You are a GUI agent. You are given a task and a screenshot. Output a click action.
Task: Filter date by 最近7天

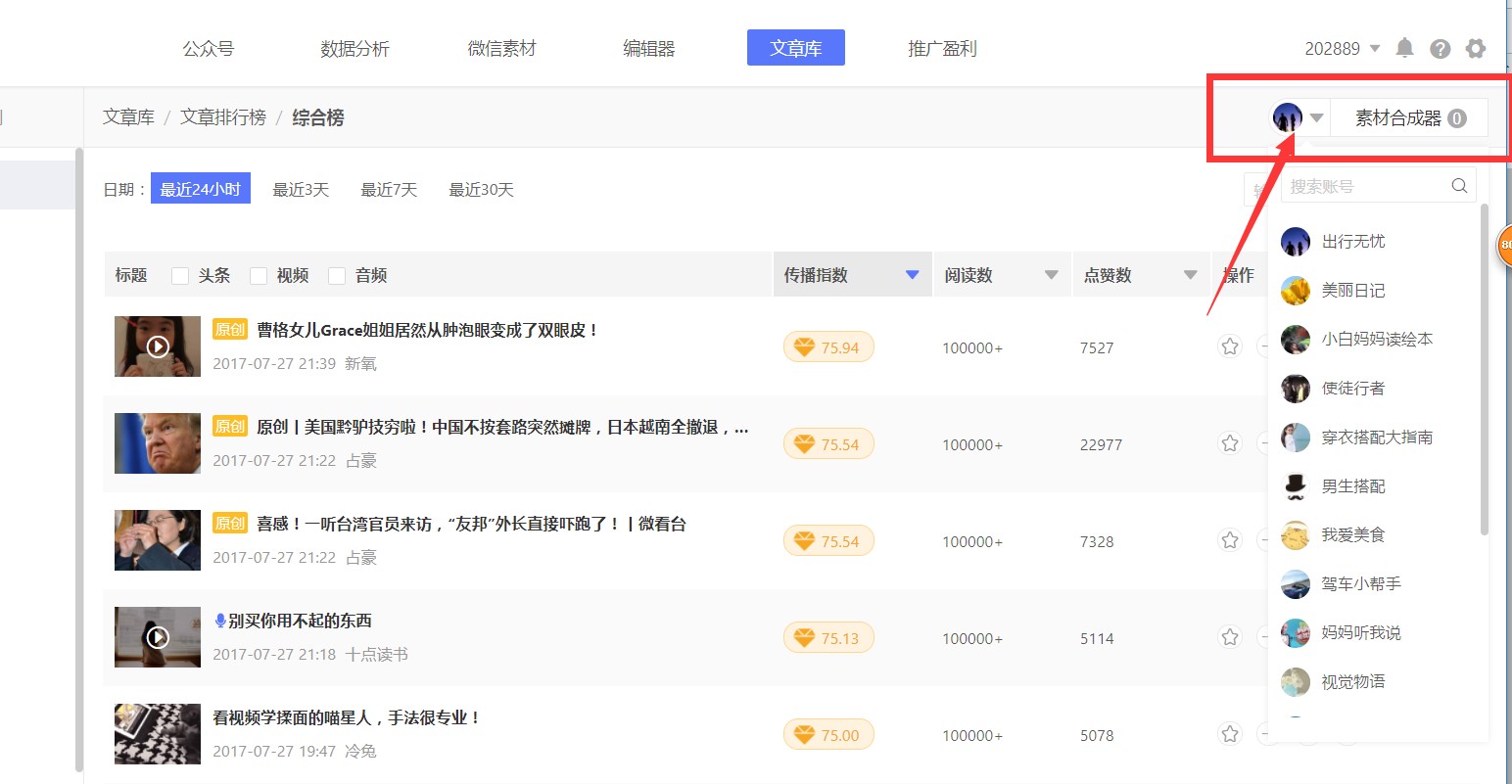click(389, 190)
